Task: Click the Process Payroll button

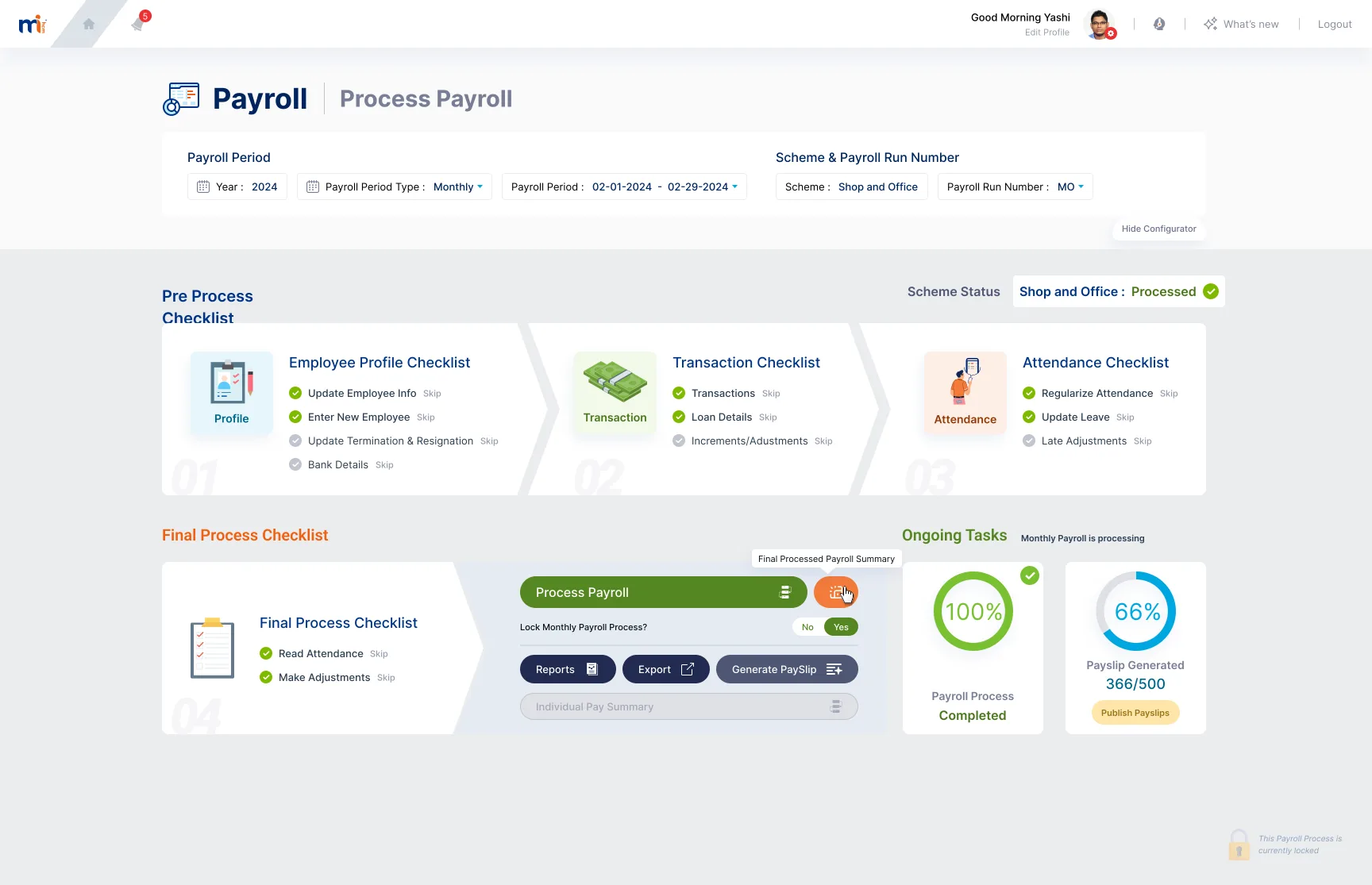Action: click(663, 592)
